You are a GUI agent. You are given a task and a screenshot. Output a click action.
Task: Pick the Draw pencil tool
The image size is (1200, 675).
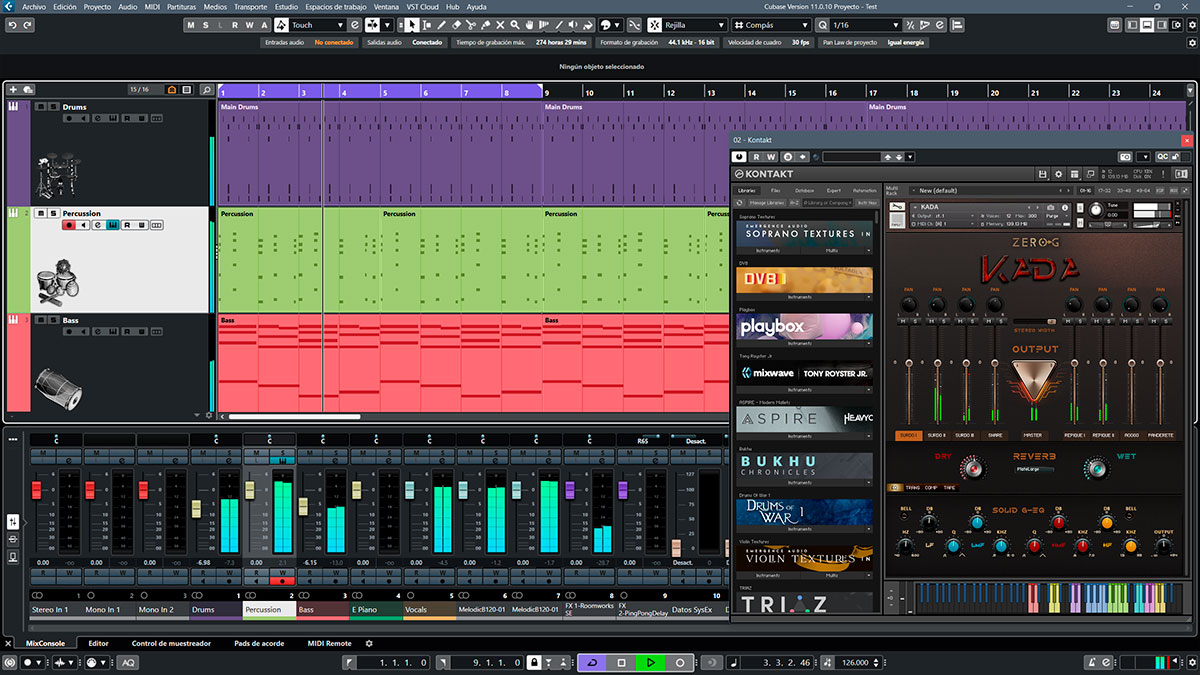441,25
